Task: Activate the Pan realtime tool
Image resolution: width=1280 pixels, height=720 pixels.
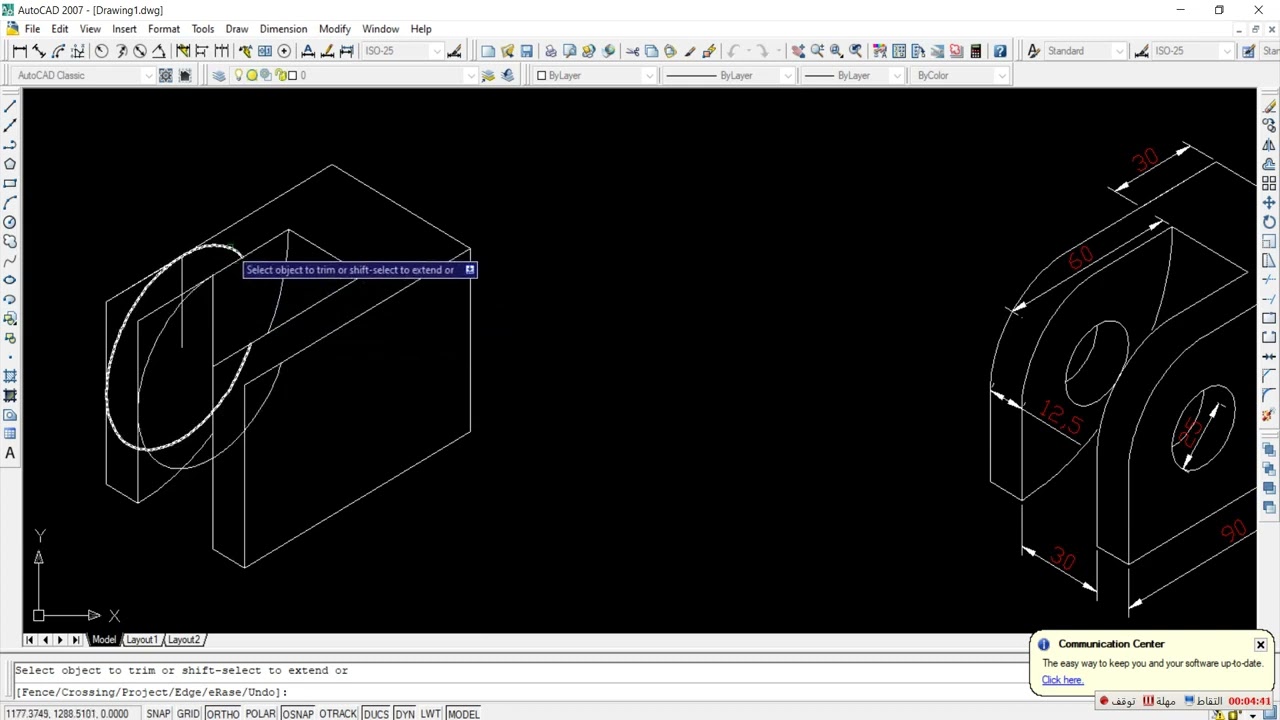Action: coord(798,51)
